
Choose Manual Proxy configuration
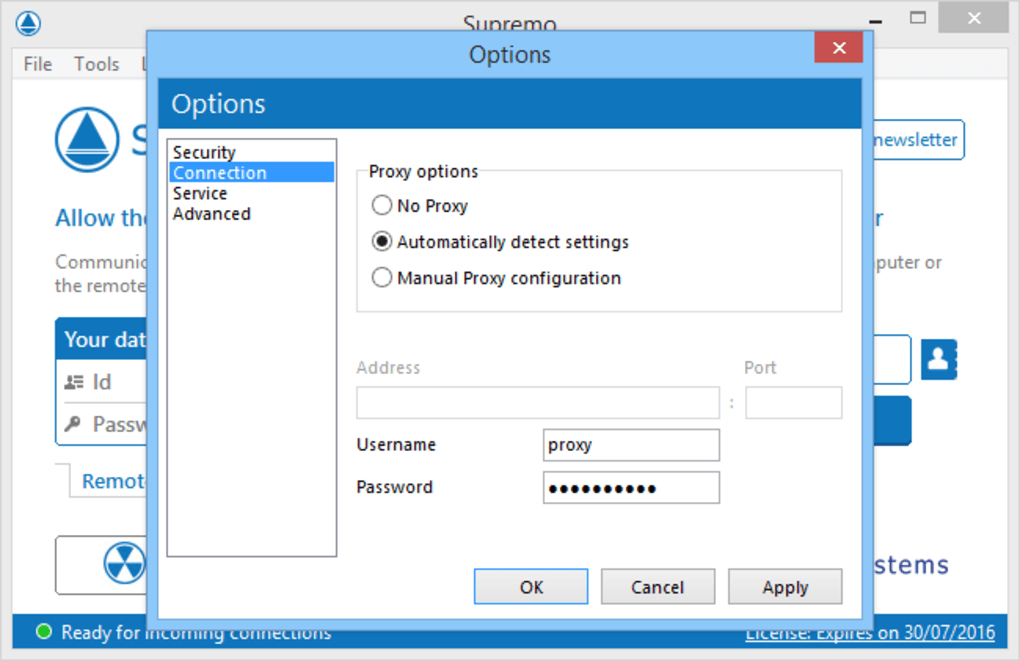[381, 277]
